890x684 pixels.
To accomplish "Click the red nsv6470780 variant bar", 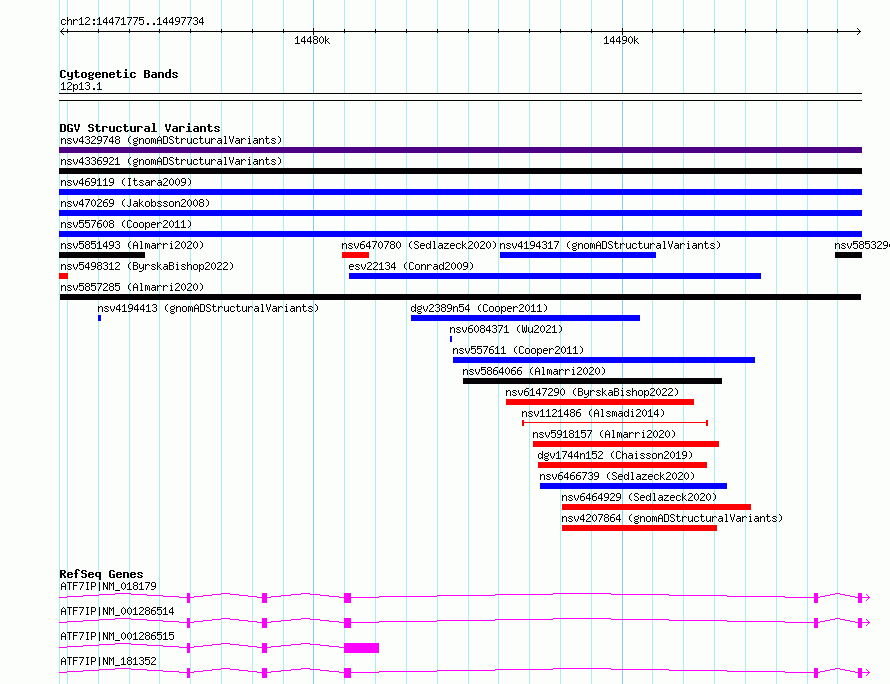I will (x=355, y=255).
